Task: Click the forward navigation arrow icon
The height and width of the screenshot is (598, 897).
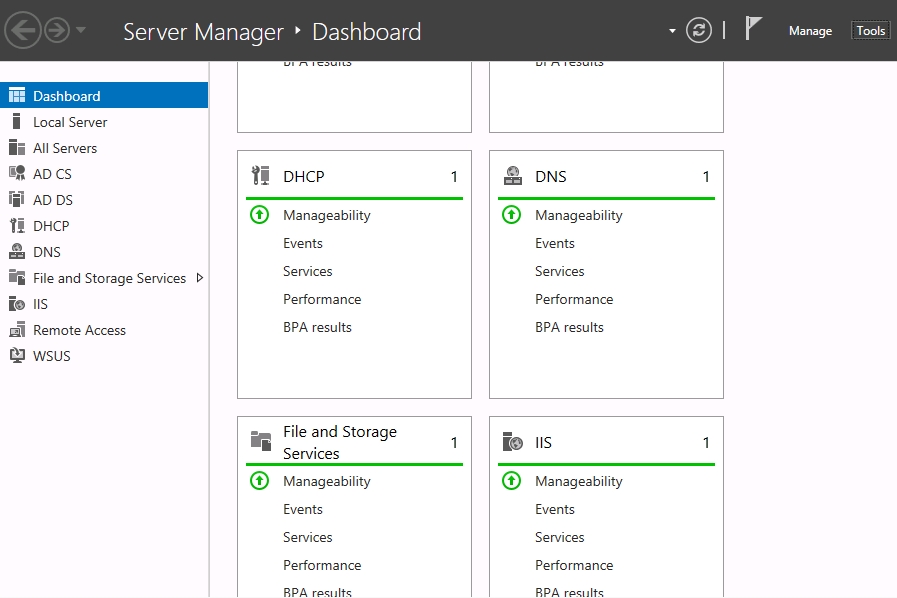Action: (56, 31)
